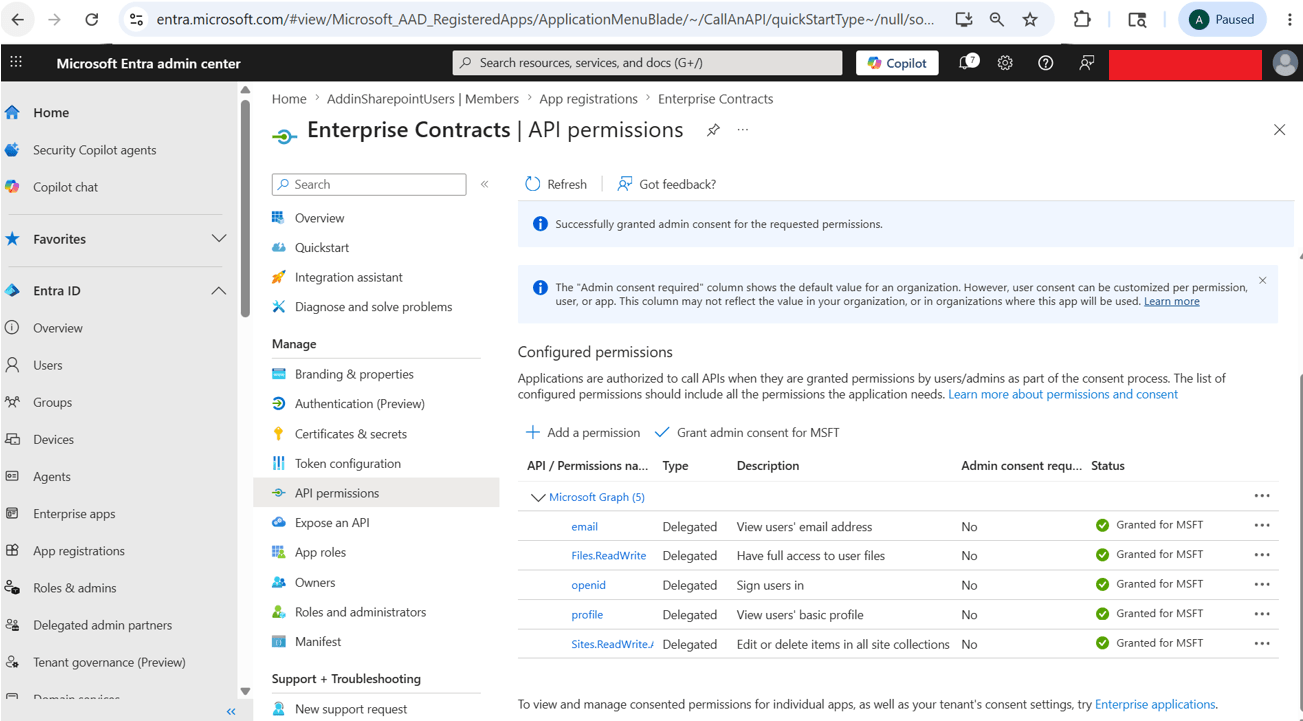
Task: Open the email permission link
Action: 585,527
